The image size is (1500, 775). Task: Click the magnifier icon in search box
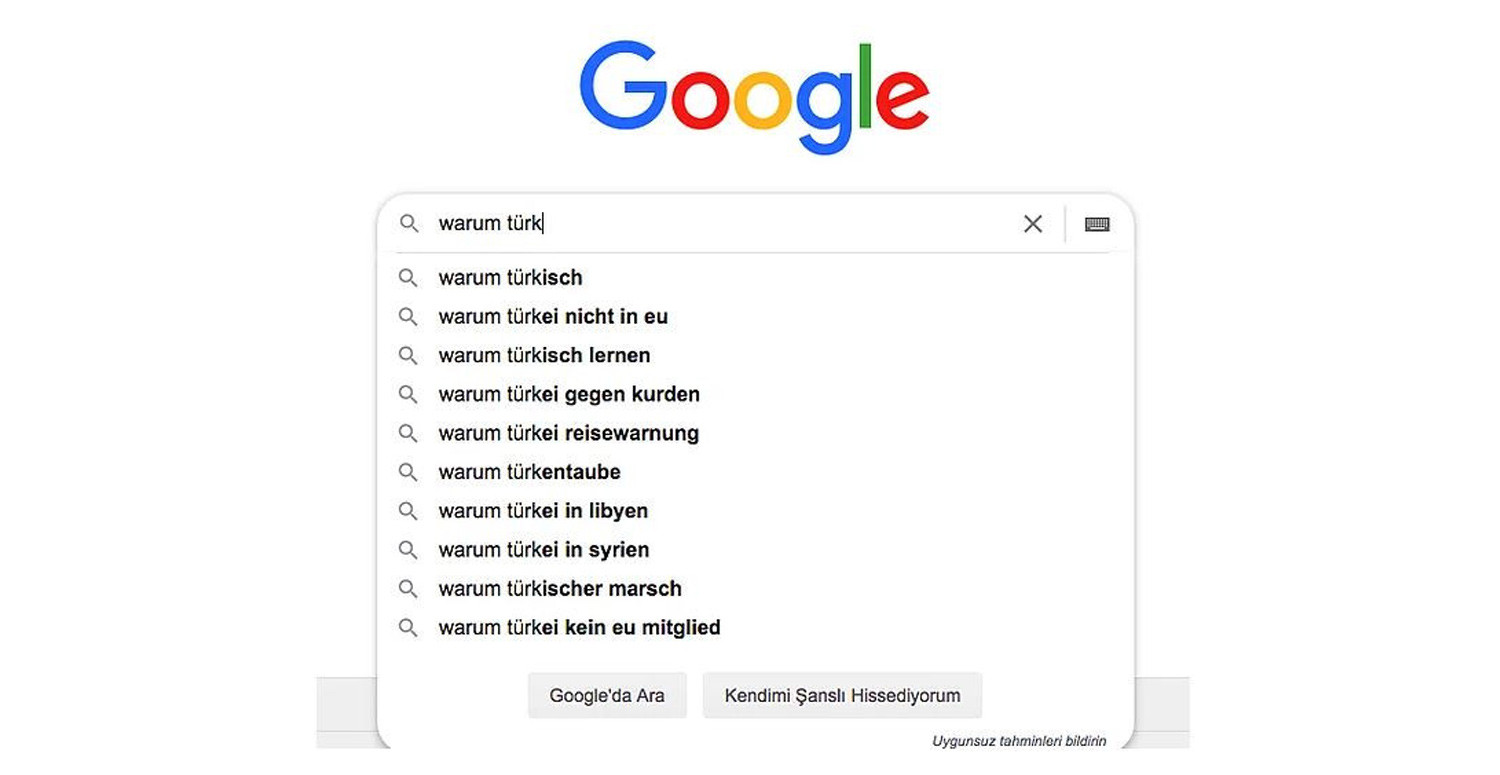(408, 223)
